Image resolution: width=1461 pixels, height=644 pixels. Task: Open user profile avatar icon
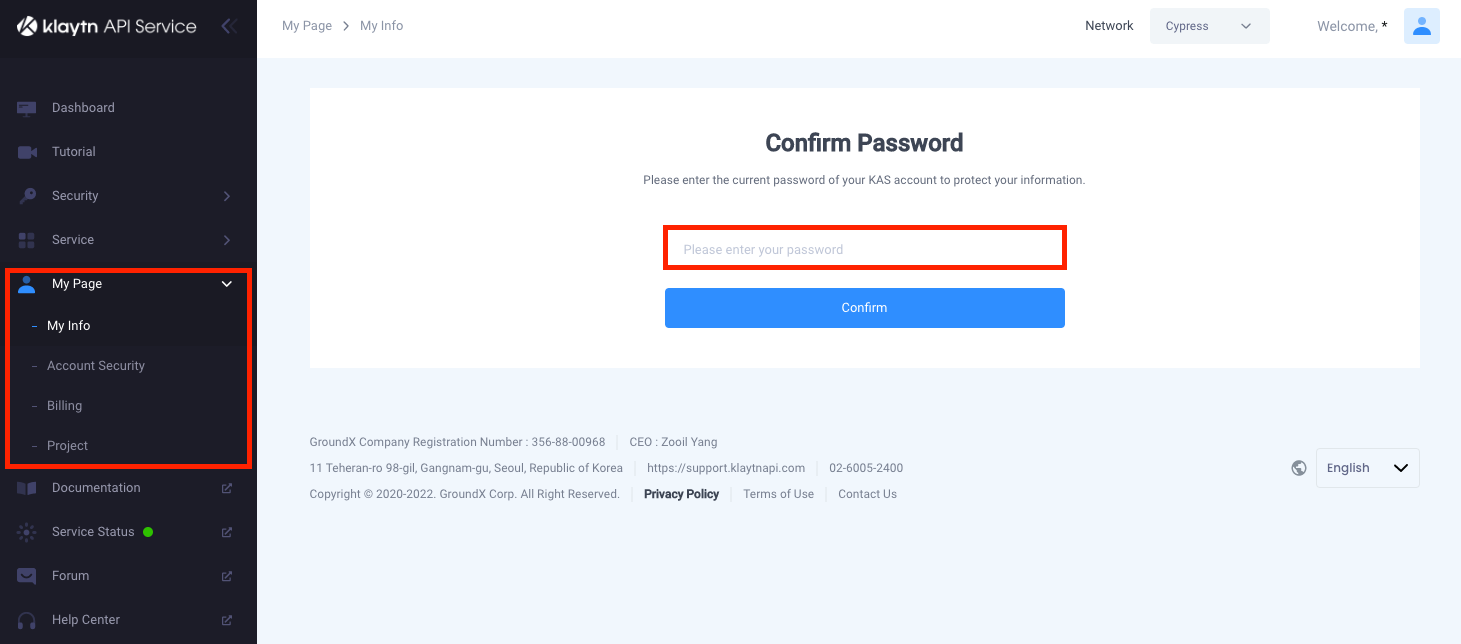[1421, 26]
